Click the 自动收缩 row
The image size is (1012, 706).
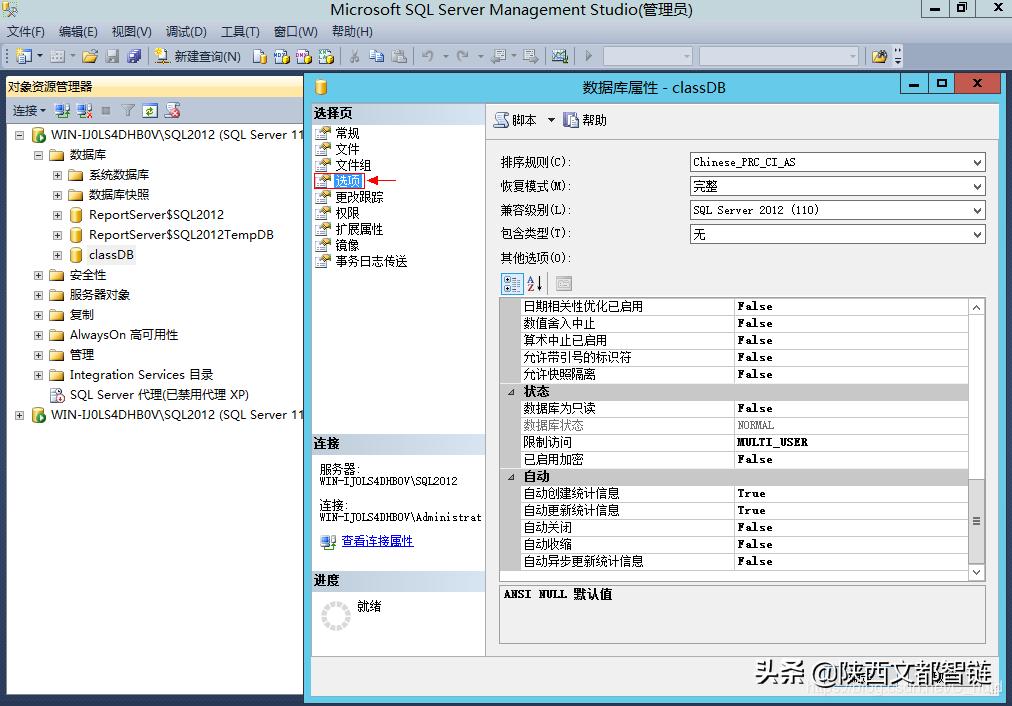pyautogui.click(x=744, y=545)
